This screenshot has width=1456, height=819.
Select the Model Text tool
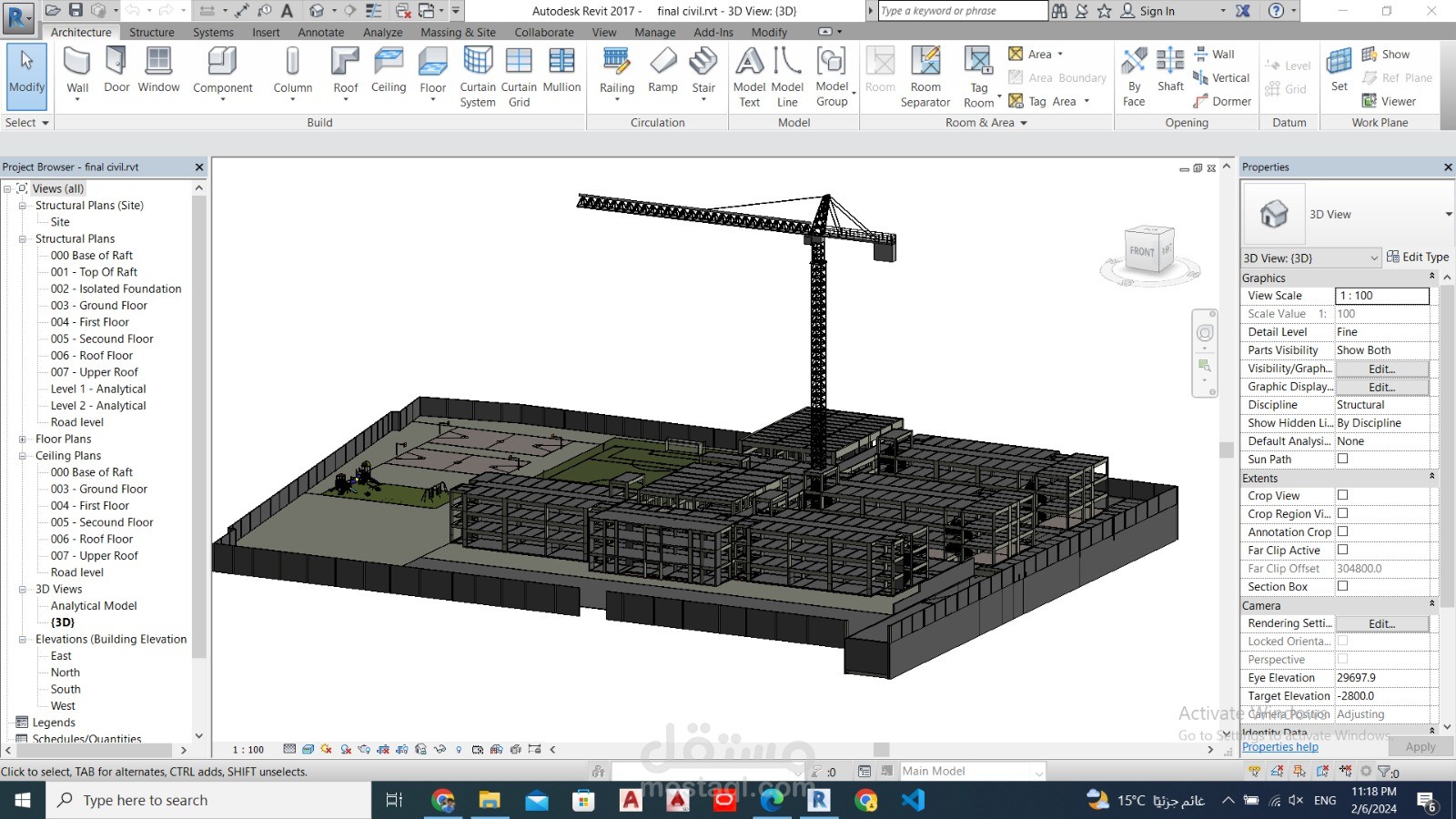coord(749,76)
